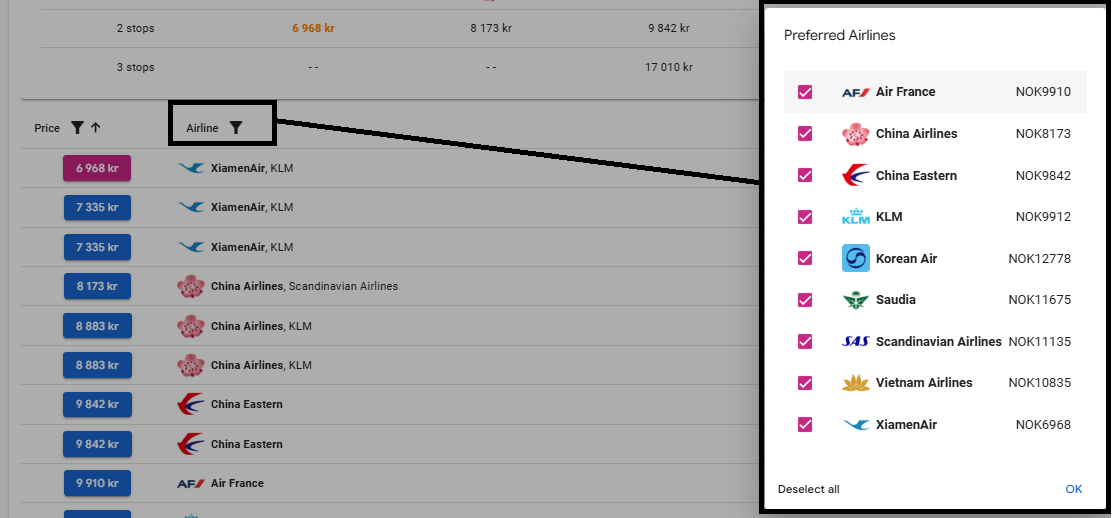Viewport: 1112px width, 518px height.
Task: Click Air France logo in results row
Action: tap(190, 483)
